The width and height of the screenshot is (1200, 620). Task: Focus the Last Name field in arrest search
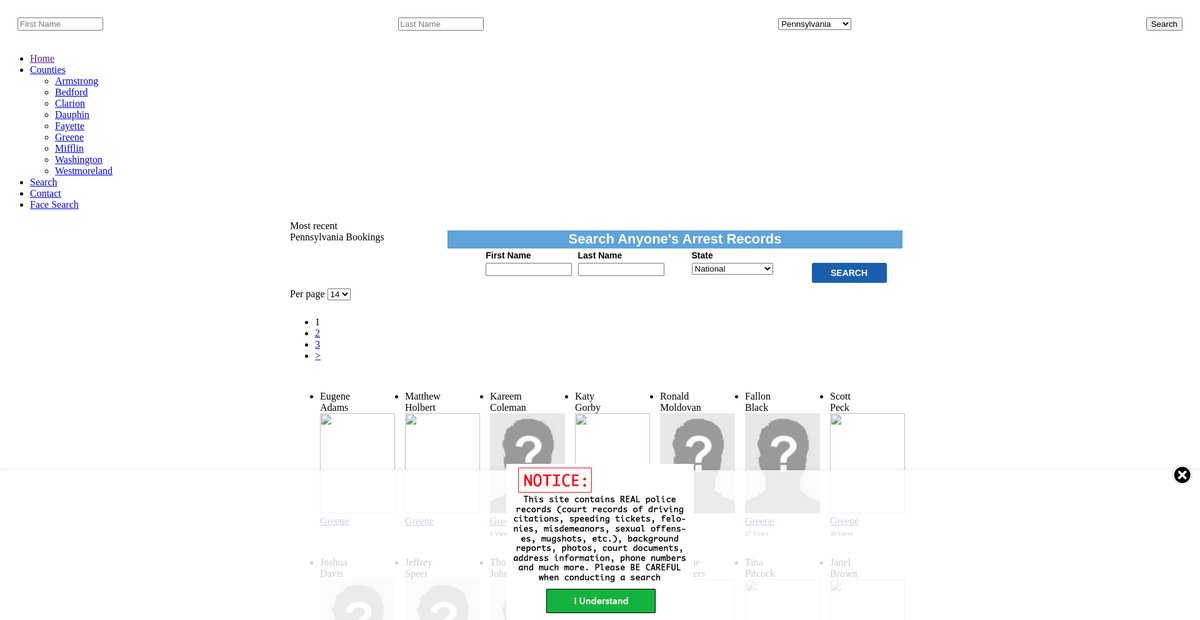coord(620,270)
